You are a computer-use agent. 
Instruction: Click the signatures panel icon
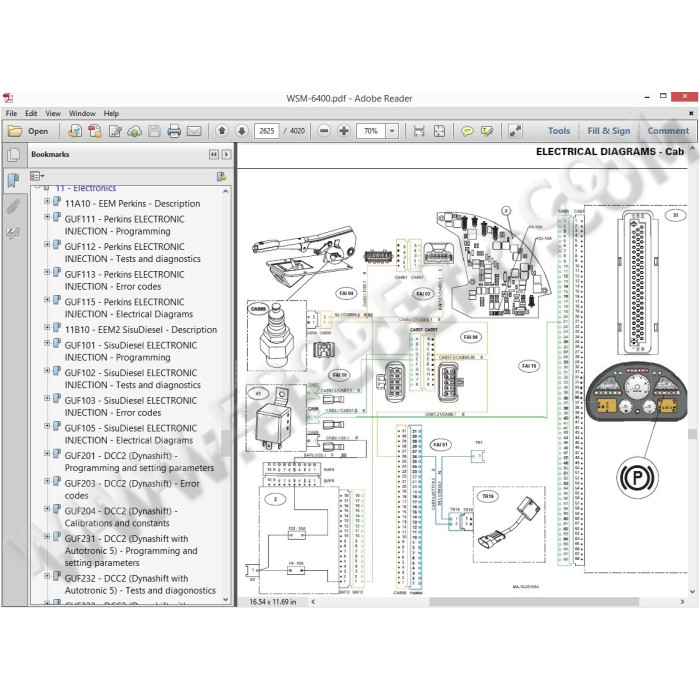[13, 232]
